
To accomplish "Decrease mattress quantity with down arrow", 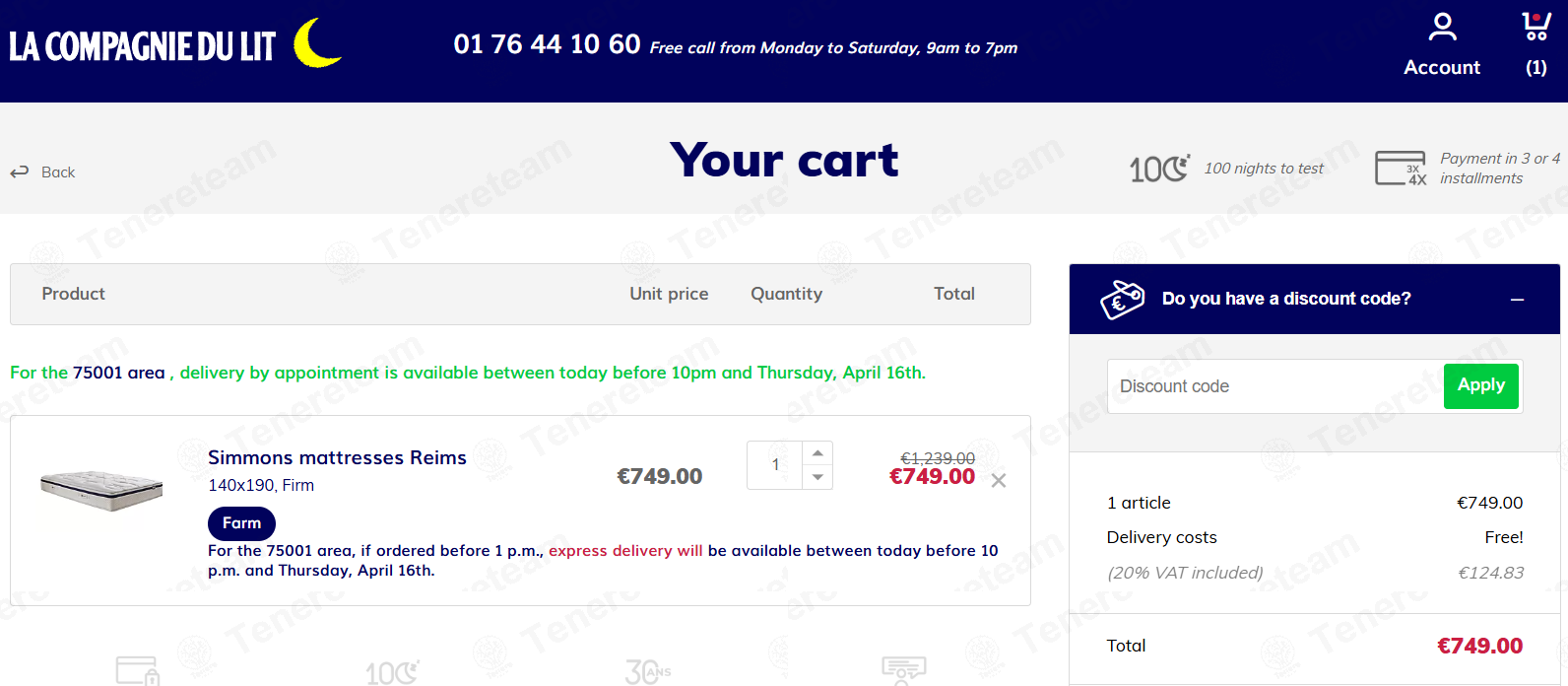I will [817, 477].
